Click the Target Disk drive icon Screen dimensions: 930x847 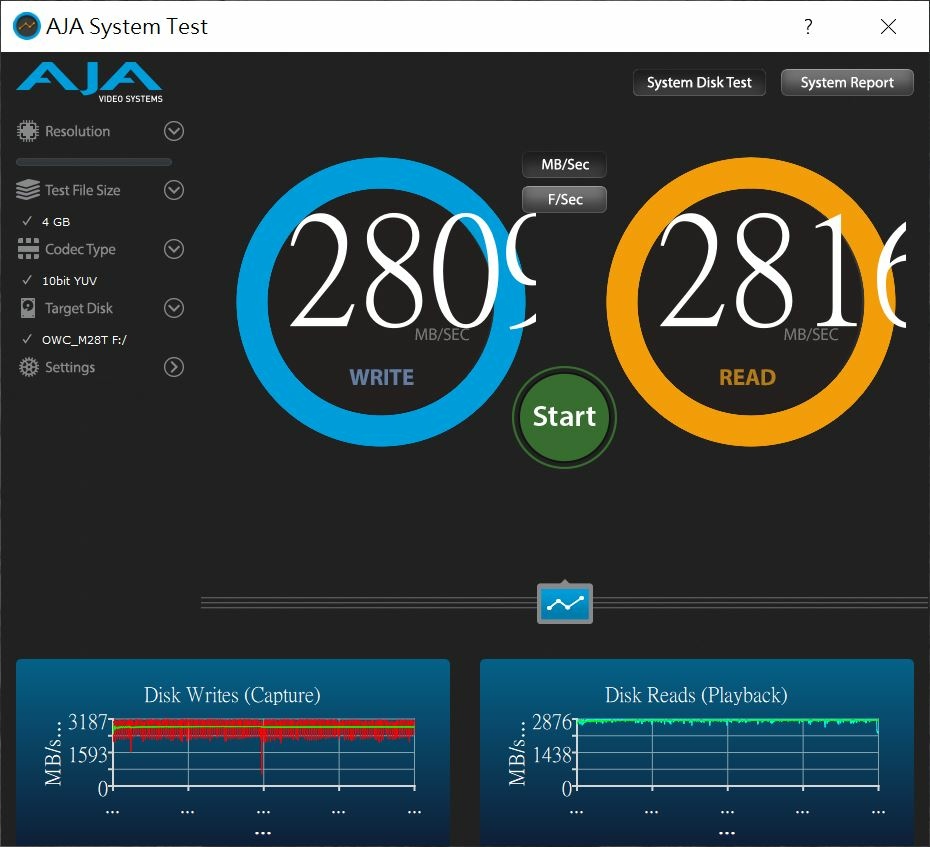(28, 308)
